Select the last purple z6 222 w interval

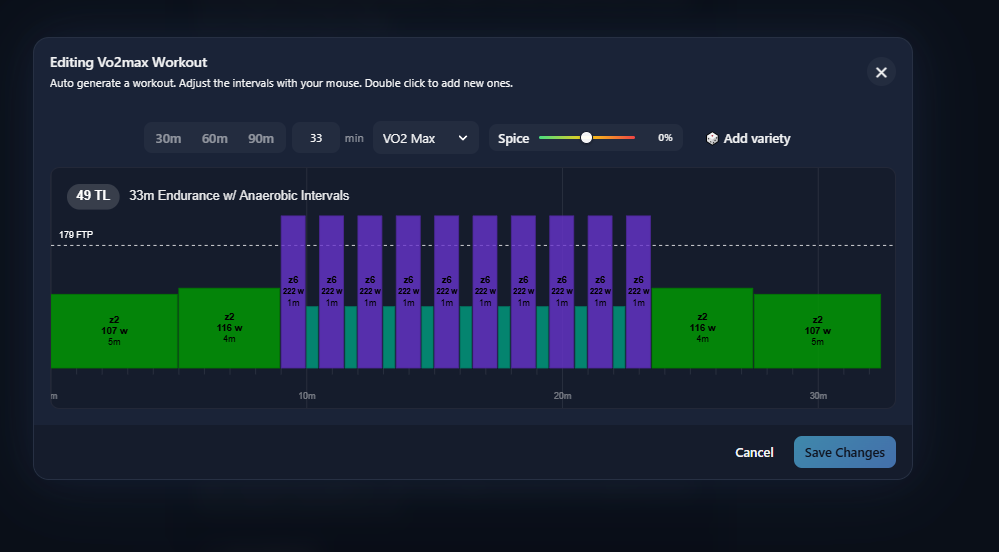(x=638, y=291)
